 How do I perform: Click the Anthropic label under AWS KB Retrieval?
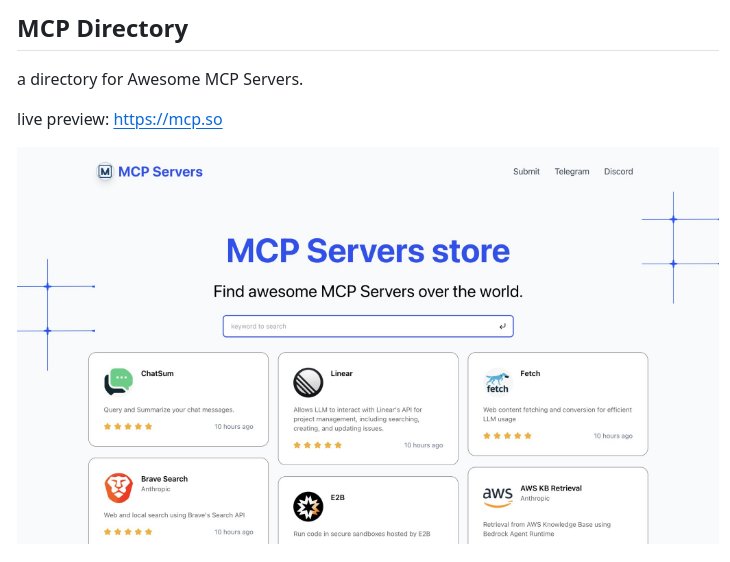[535, 498]
